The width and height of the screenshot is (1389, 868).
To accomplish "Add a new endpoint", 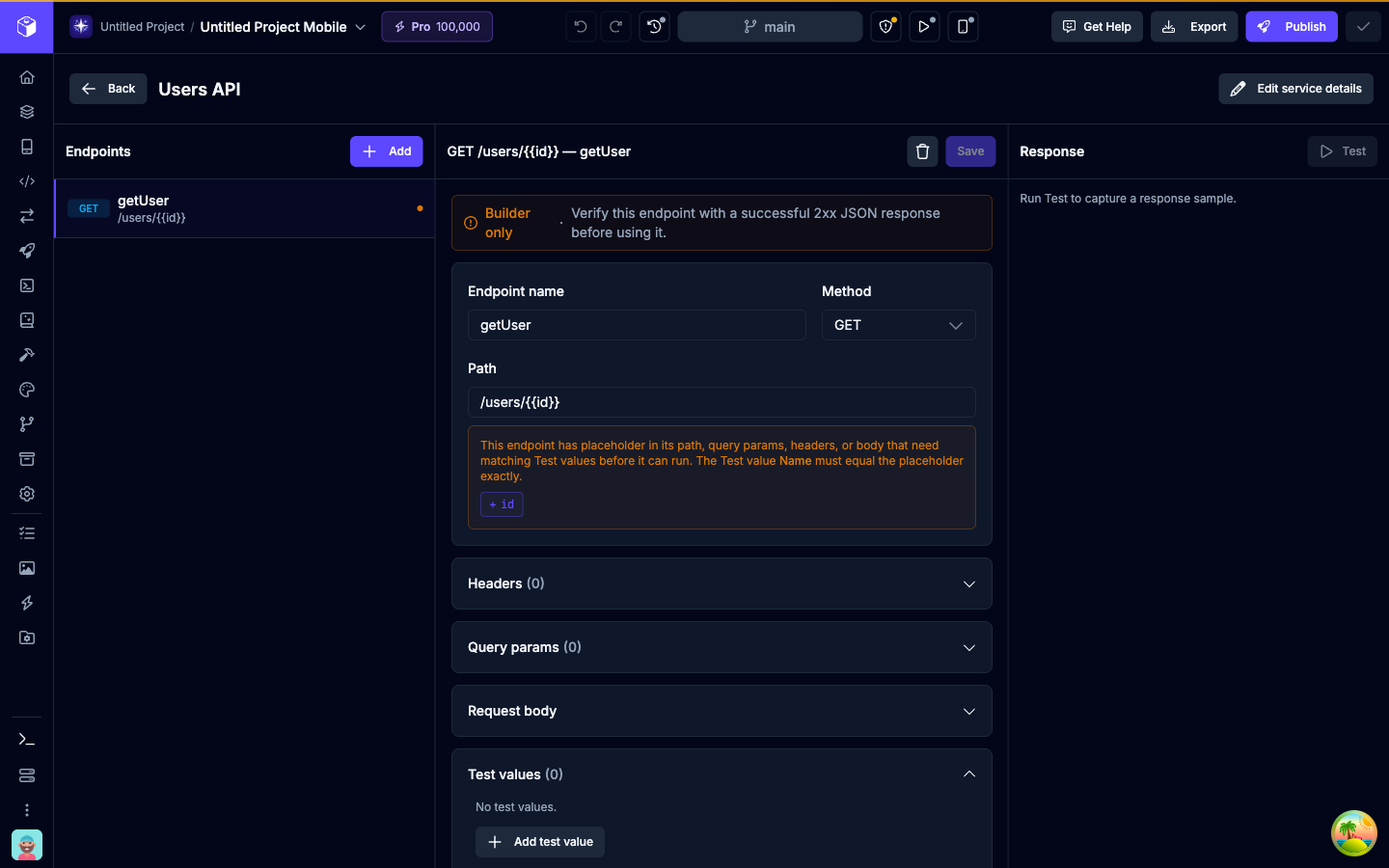I will coord(386,151).
